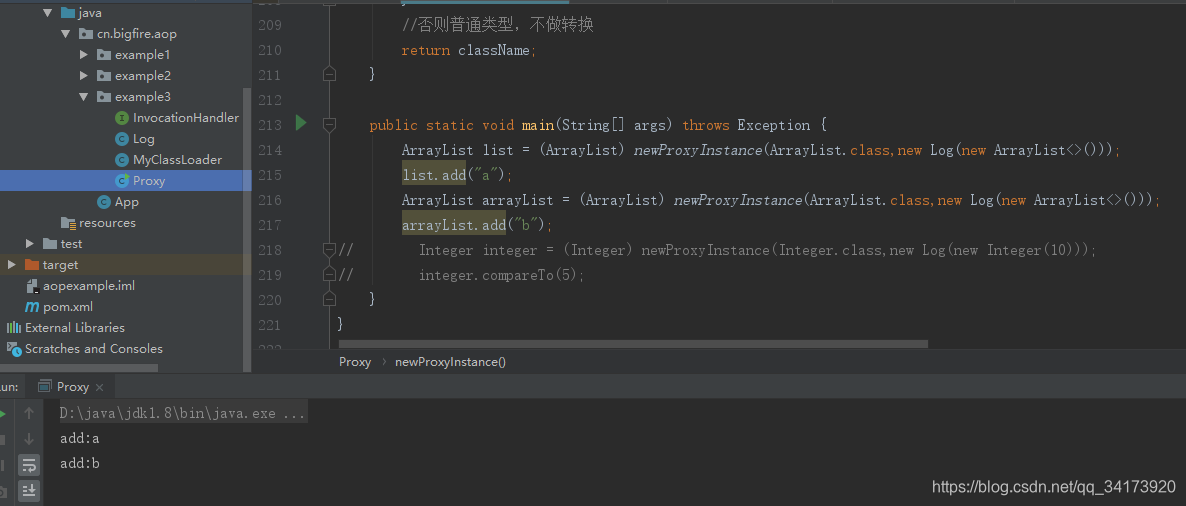The image size is (1186, 506).
Task: Close the Proxy run tab
Action: coord(101,387)
